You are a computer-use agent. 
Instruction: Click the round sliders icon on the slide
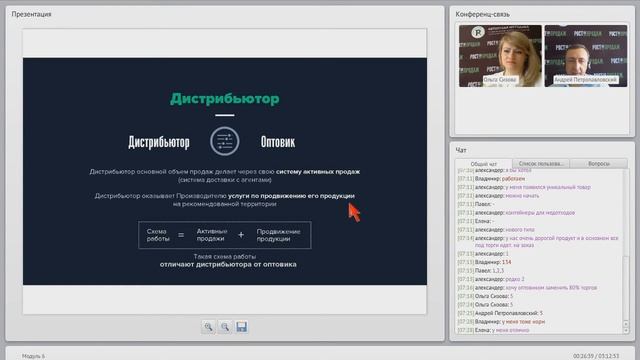(224, 141)
